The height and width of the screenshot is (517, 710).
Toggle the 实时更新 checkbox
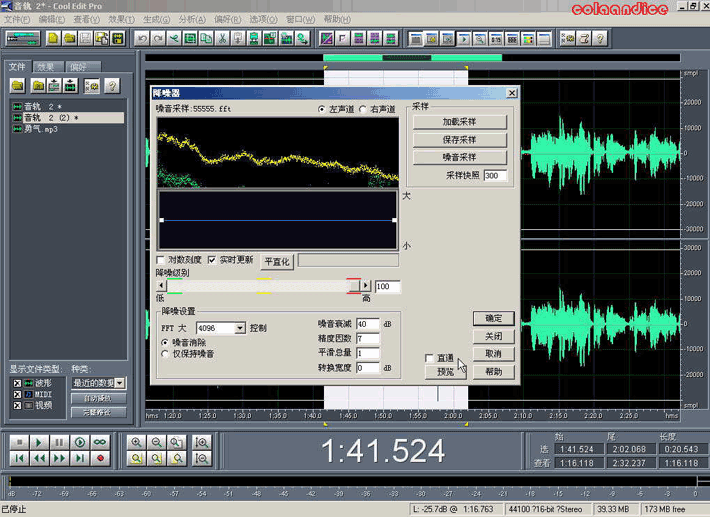coord(213,260)
